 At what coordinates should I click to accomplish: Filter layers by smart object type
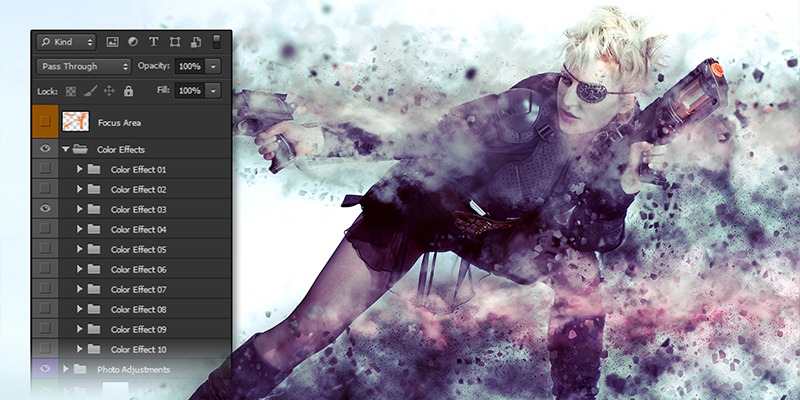click(x=196, y=42)
